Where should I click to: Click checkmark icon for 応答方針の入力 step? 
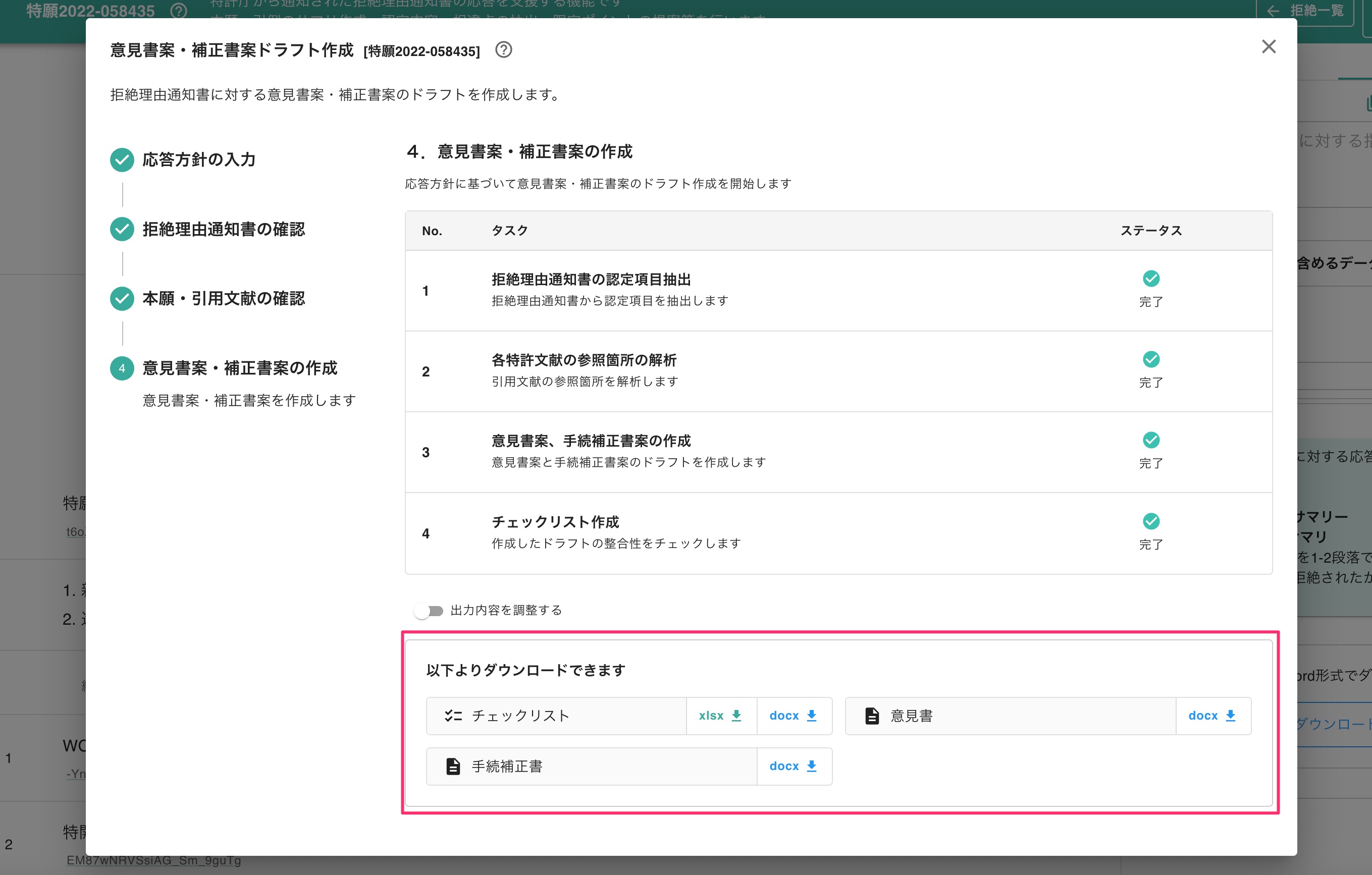(x=122, y=159)
